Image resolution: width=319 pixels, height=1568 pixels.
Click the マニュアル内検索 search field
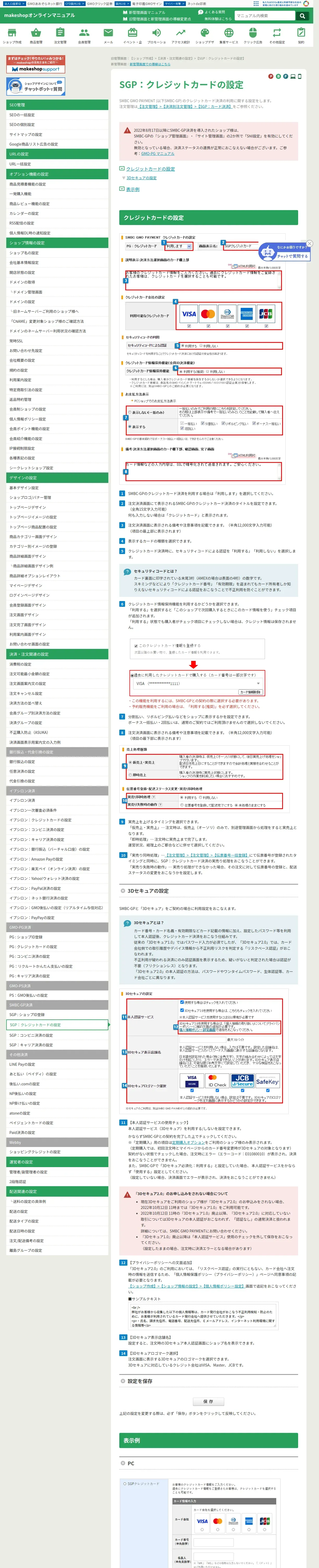(264, 16)
